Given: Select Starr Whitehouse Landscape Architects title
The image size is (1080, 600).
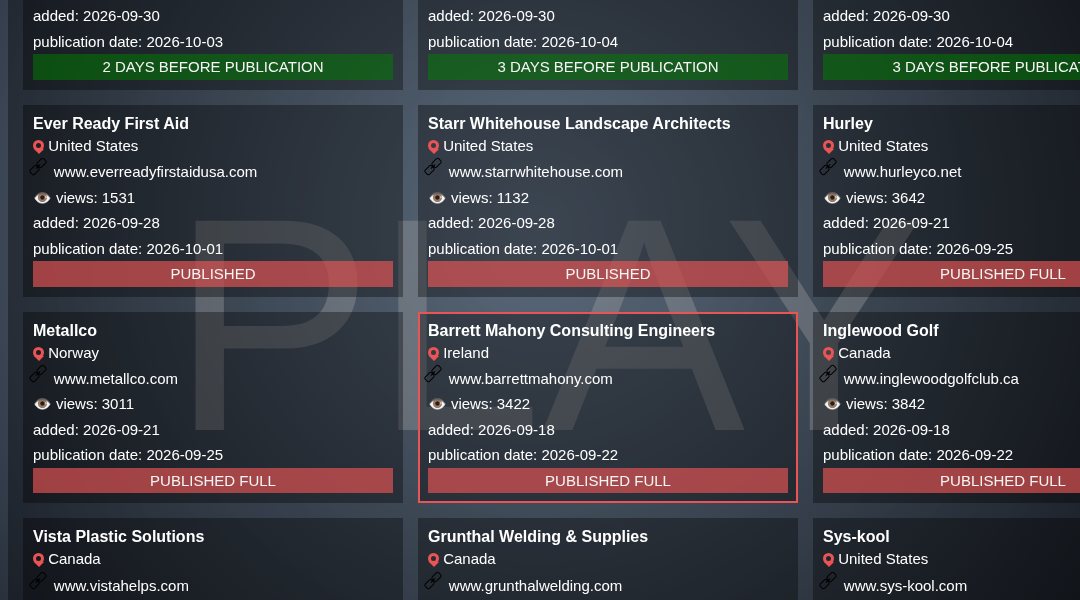Looking at the screenshot, I should (x=579, y=123).
